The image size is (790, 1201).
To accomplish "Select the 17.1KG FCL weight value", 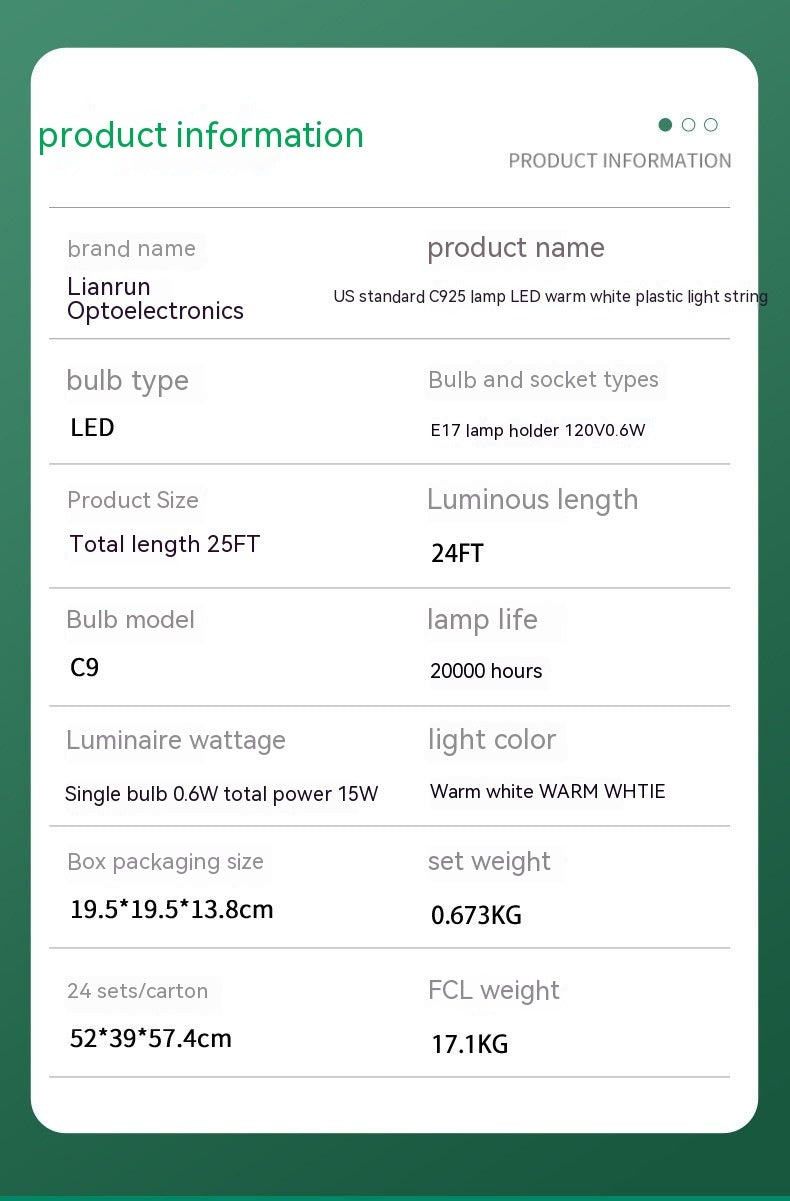I will pyautogui.click(x=470, y=1045).
